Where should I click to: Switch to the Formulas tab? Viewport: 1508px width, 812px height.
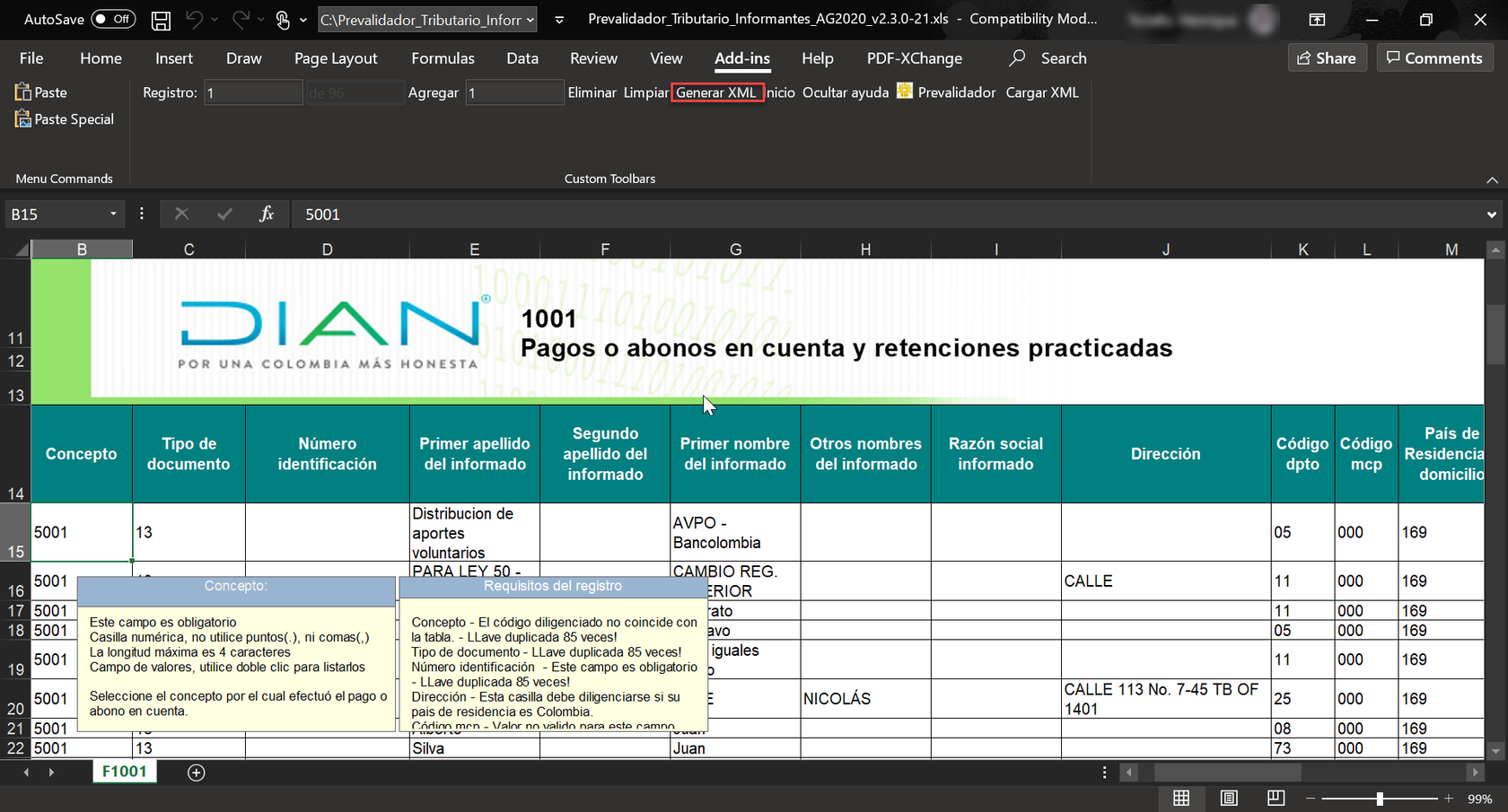443,58
